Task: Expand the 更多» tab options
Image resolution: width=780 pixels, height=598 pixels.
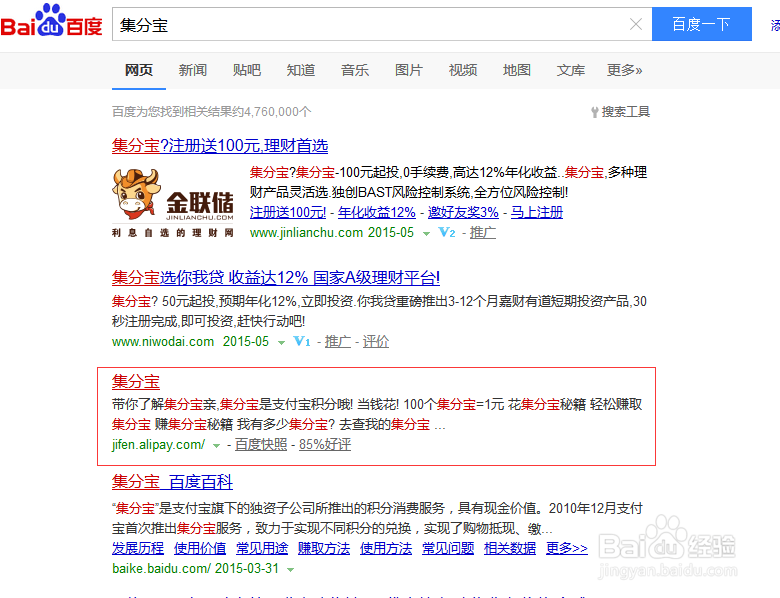Action: click(x=625, y=70)
